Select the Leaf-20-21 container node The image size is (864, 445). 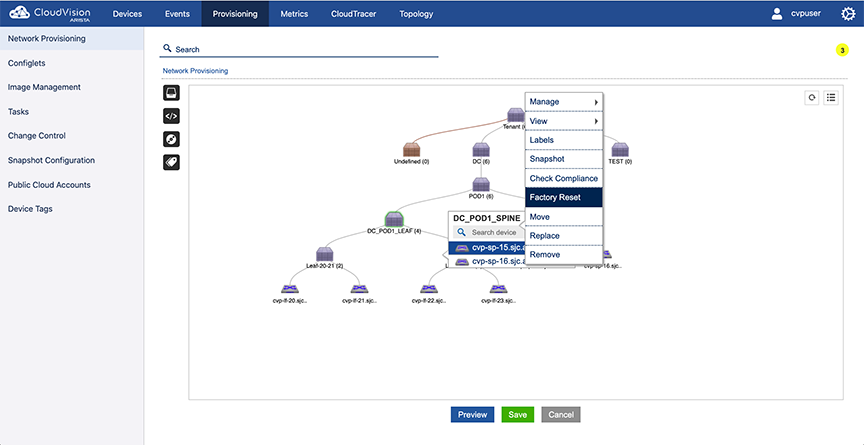325,254
